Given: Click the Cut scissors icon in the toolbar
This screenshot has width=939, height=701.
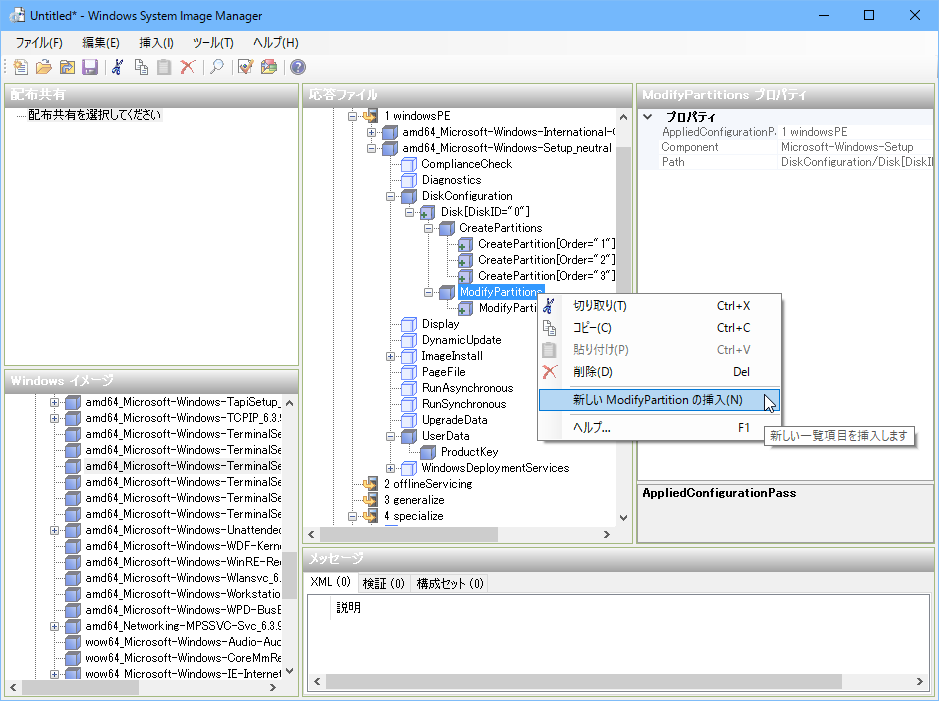Looking at the screenshot, I should click(118, 67).
